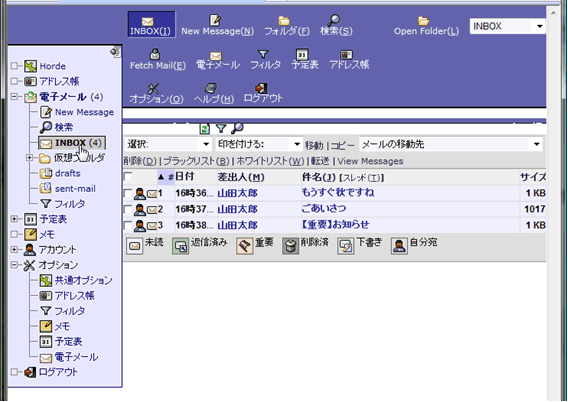Open アドレス帳 icon in the toolbar

click(349, 59)
